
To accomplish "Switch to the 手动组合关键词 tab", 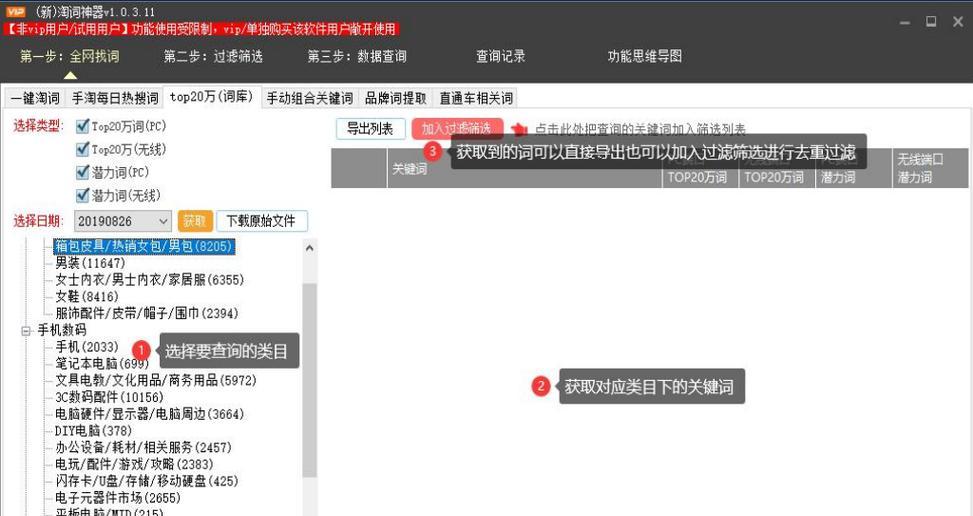I will (310, 98).
